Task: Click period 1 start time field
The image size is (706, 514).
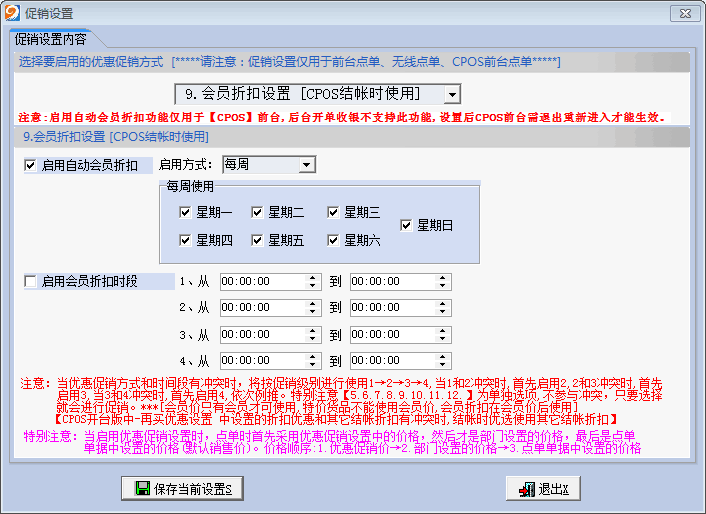Action: 262,282
